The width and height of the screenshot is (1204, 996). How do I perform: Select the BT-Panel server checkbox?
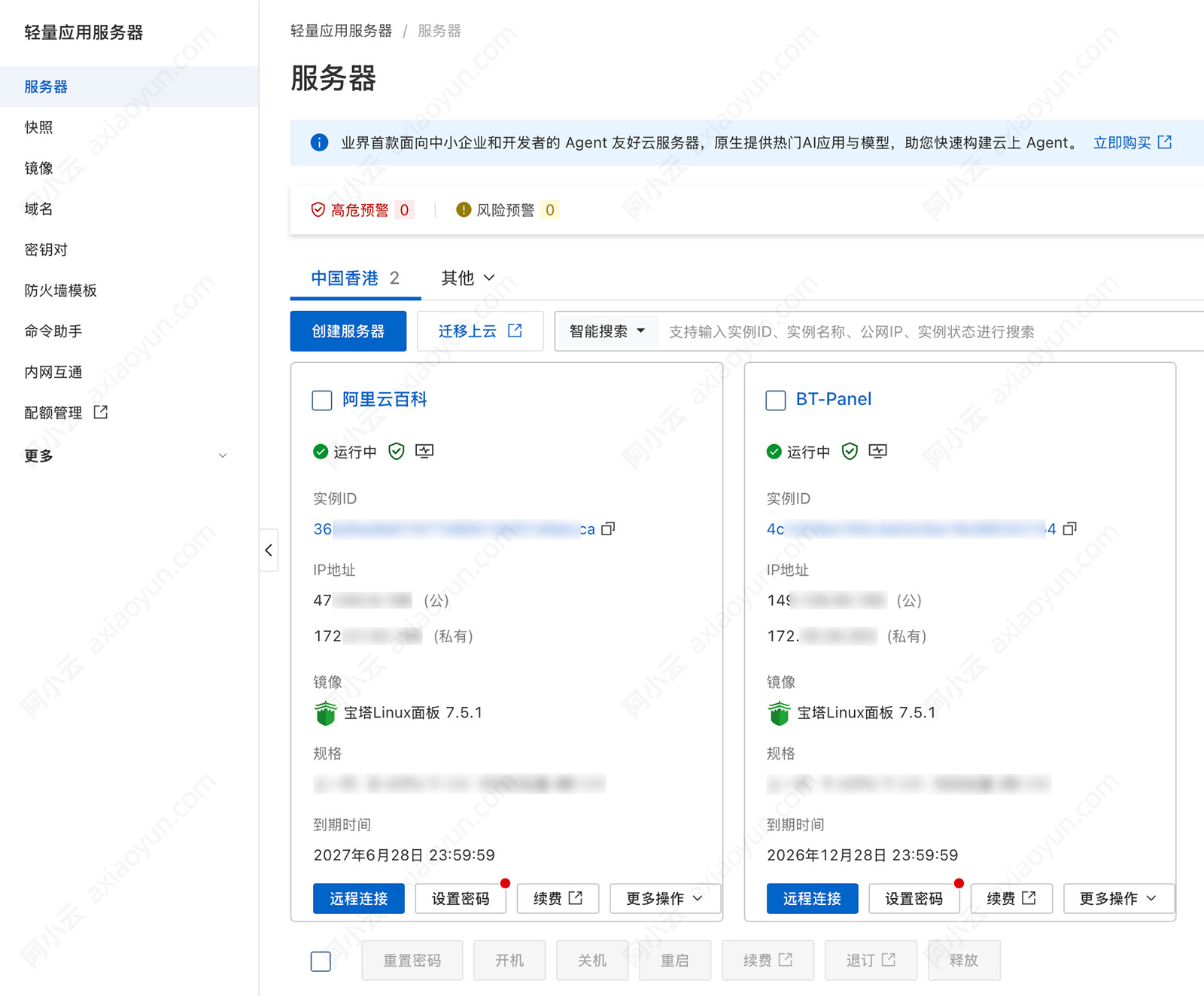tap(775, 400)
